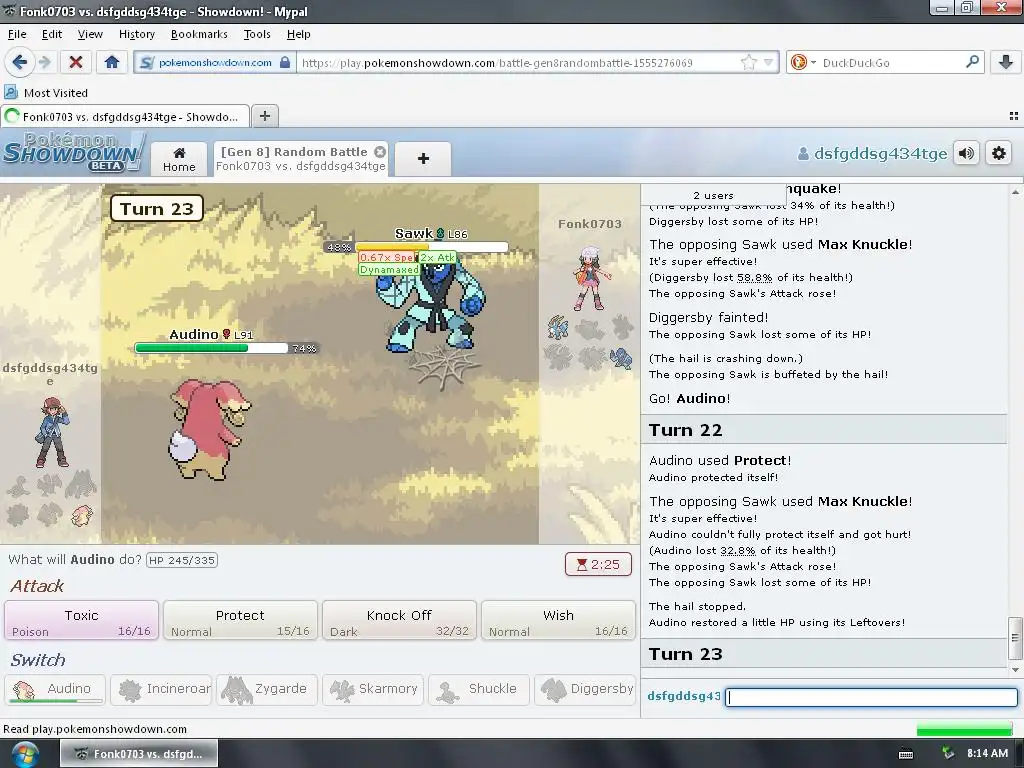Image resolution: width=1024 pixels, height=768 pixels.
Task: Open the downloads arrow button
Action: [x=1006, y=62]
